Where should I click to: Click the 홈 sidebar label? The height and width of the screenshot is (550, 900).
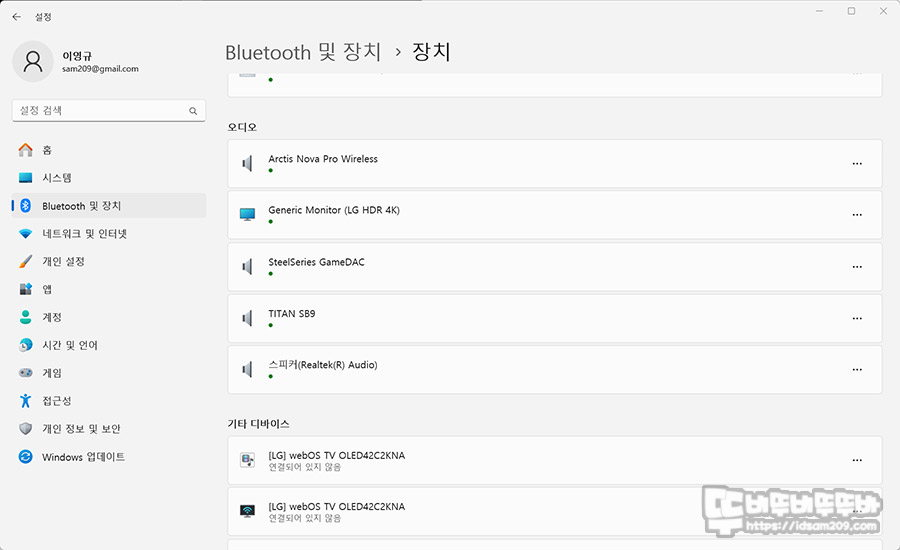pos(47,150)
